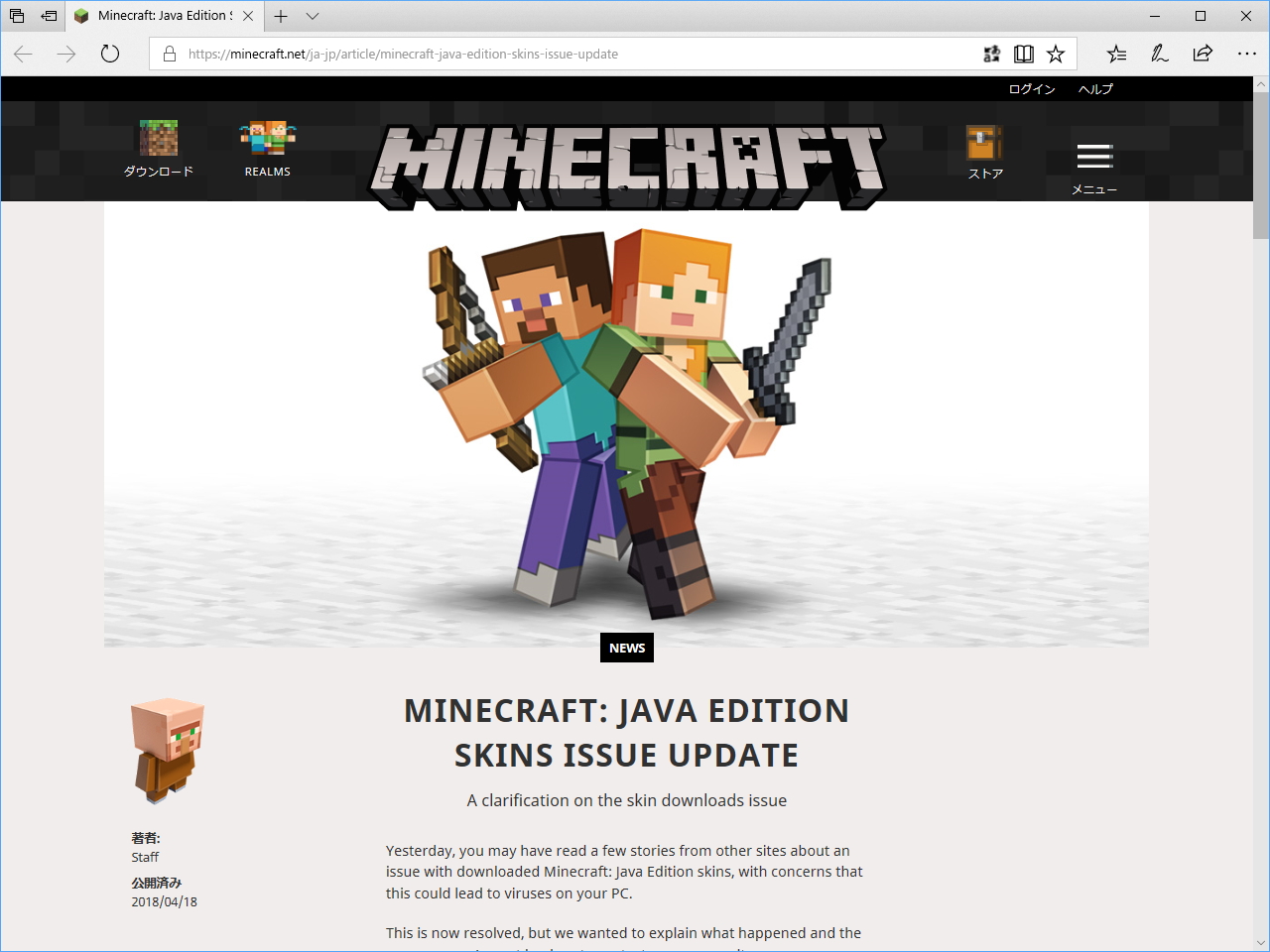This screenshot has width=1270, height=952.
Task: Click the tabs you've set aside icon
Action: (17, 16)
